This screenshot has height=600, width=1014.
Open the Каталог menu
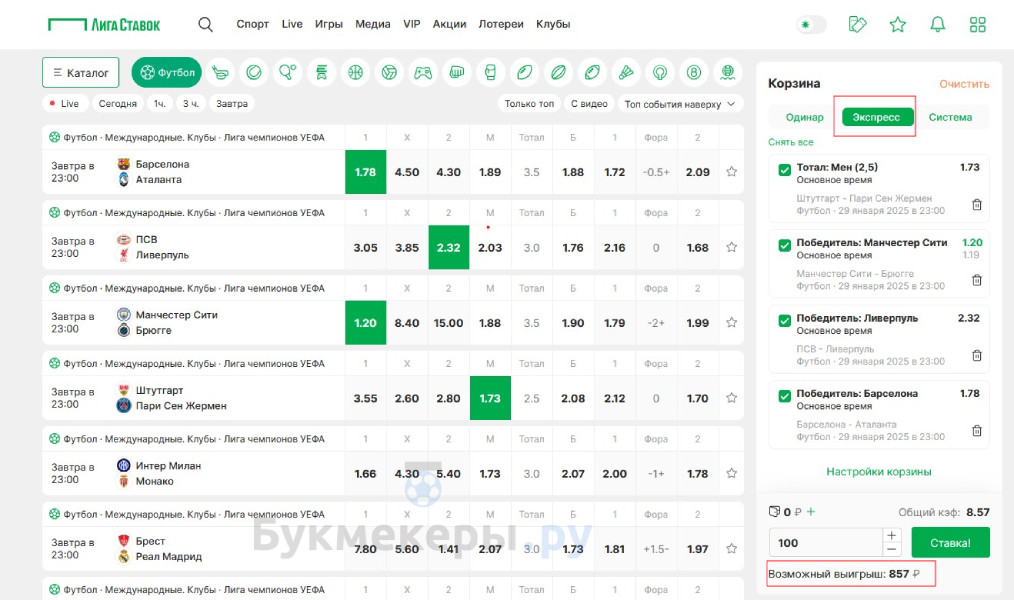tap(81, 72)
